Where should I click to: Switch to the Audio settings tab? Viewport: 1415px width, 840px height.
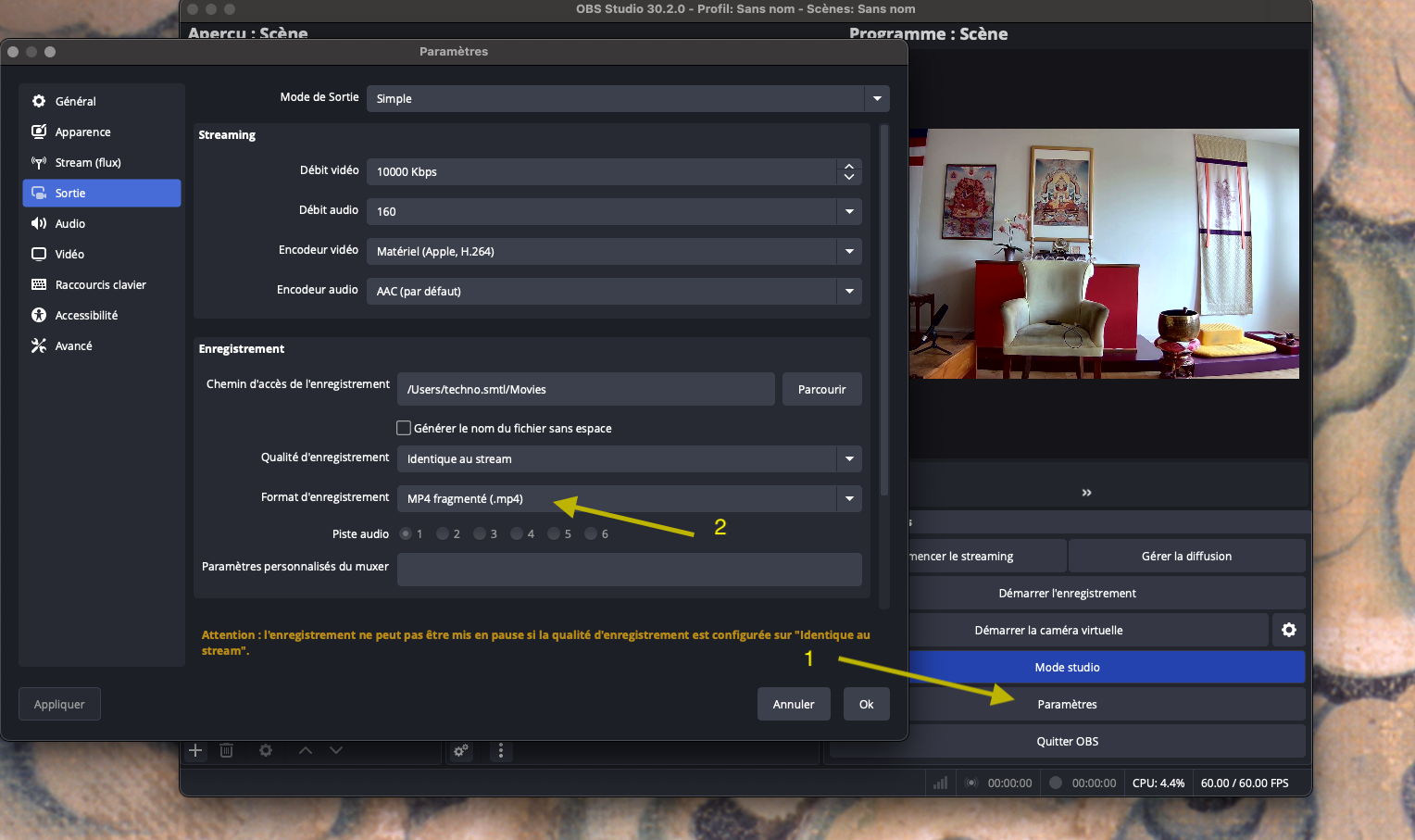70,223
